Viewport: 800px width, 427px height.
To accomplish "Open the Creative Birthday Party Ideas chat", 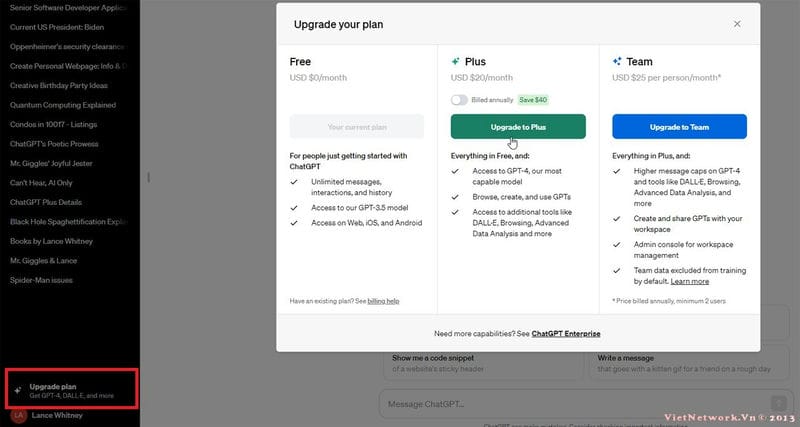I will point(62,85).
